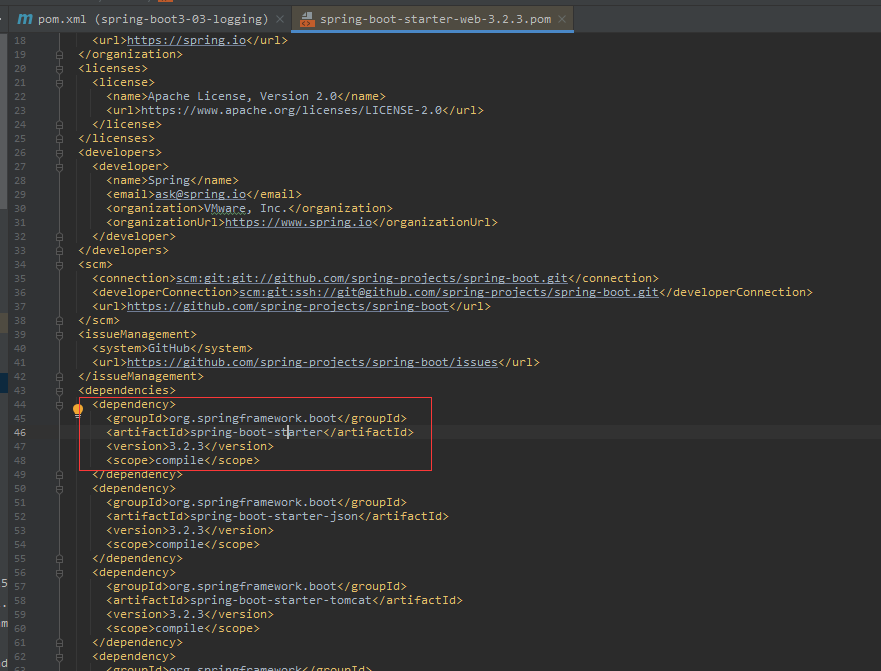Click line number 60 in the gutter

click(x=20, y=629)
